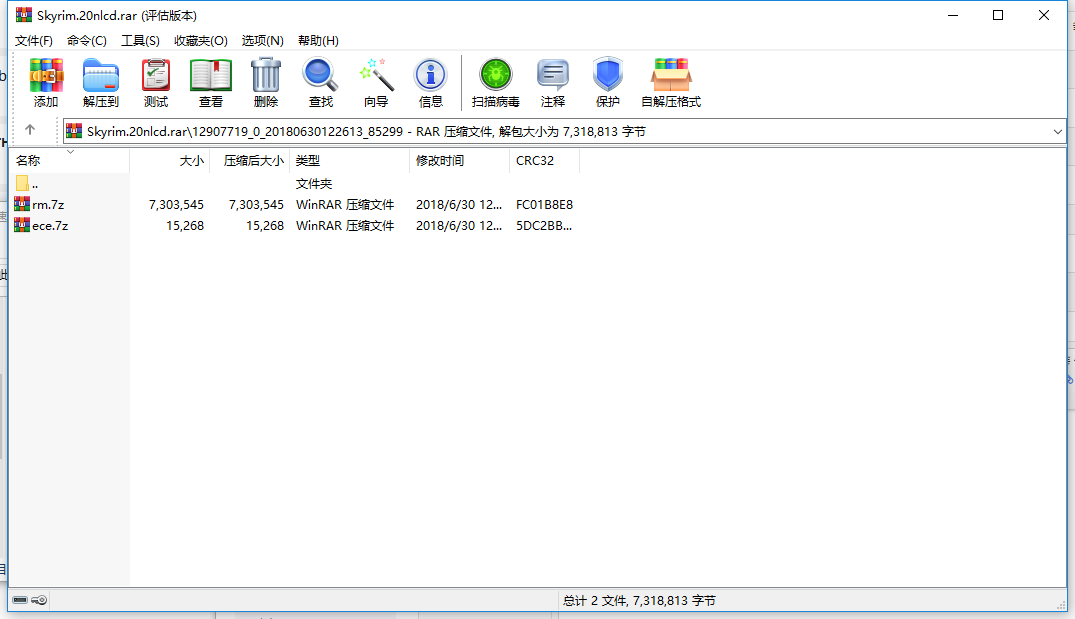1075x619 pixels.
Task: Click the modified date of ece.7z
Action: coord(459,226)
